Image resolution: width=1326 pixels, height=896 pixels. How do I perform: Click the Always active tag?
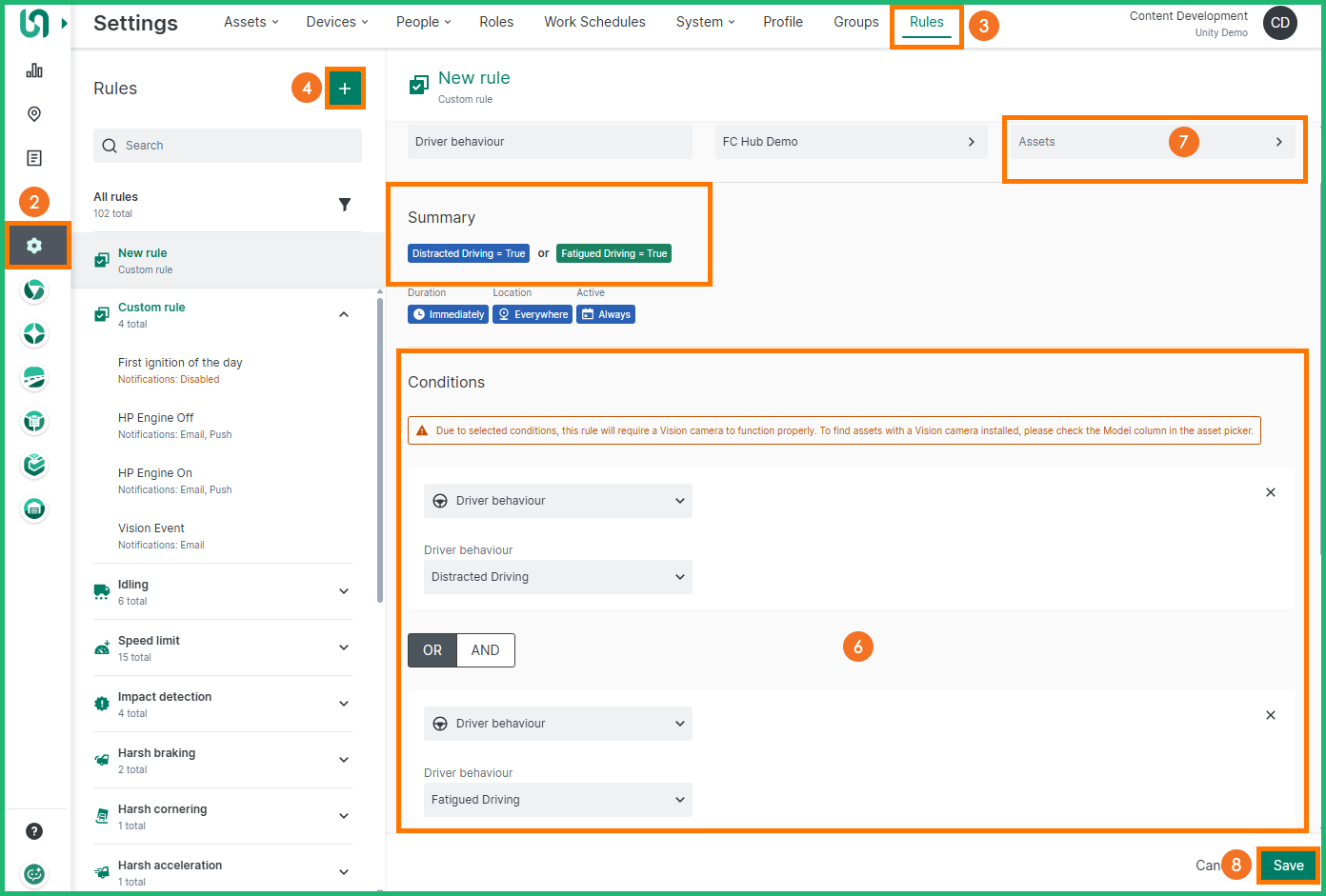pyautogui.click(x=606, y=314)
